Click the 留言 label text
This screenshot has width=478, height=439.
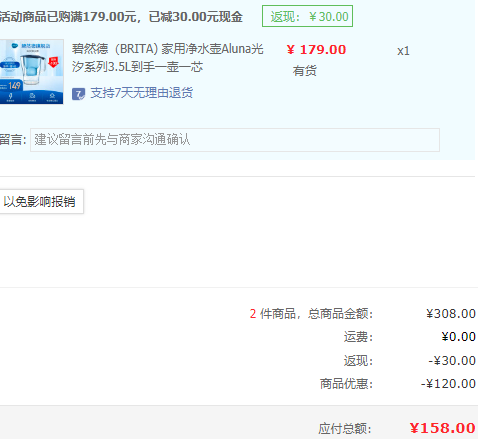tap(13, 139)
